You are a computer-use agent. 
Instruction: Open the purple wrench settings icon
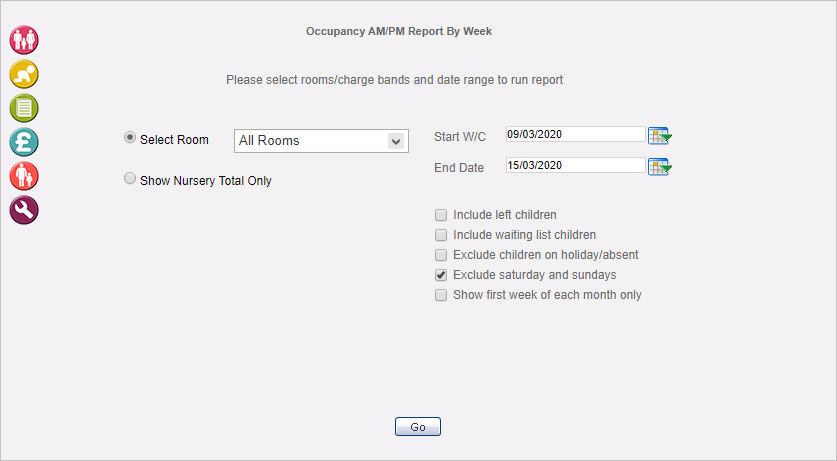[24, 210]
